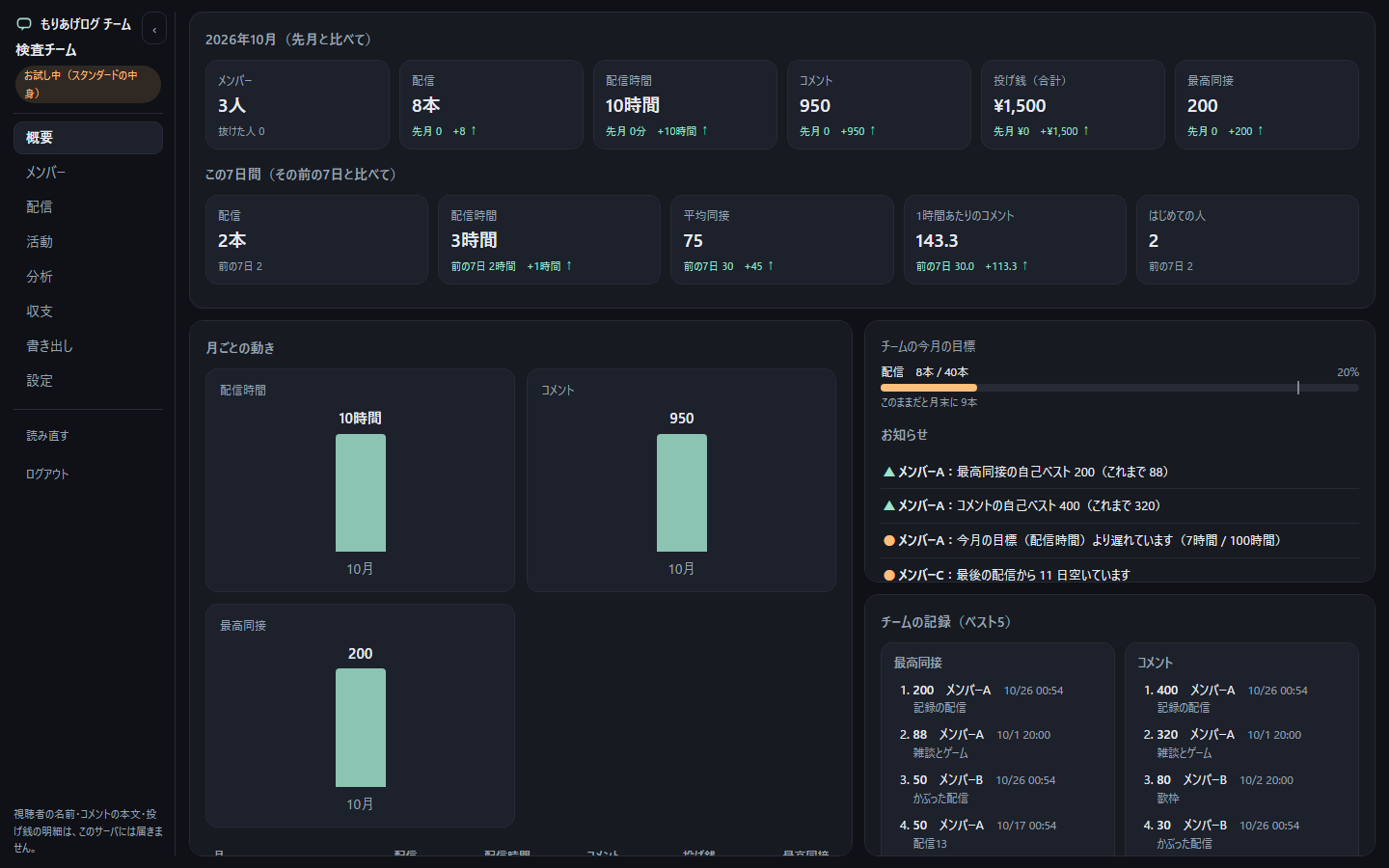Click 歌枠 entry in コメント records
1389x868 pixels.
click(1168, 799)
